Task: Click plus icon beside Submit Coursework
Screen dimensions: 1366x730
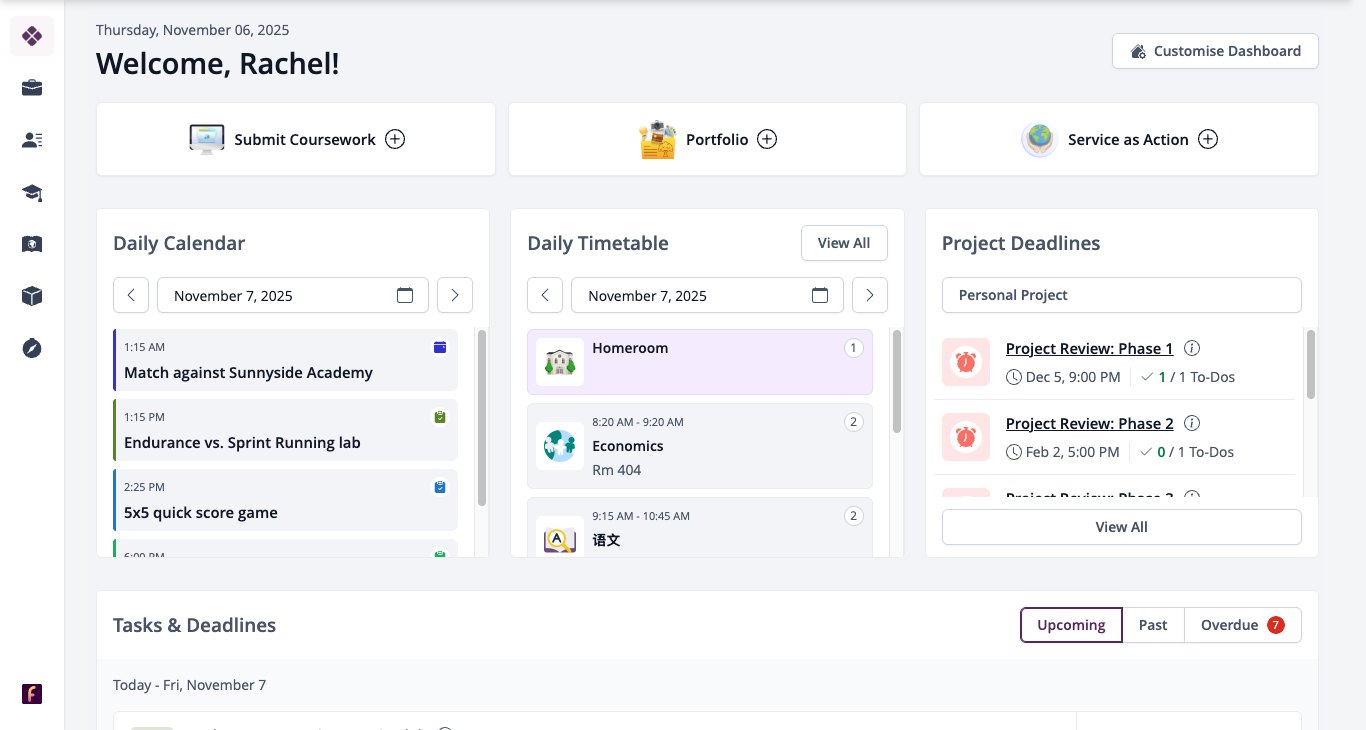Action: point(395,139)
